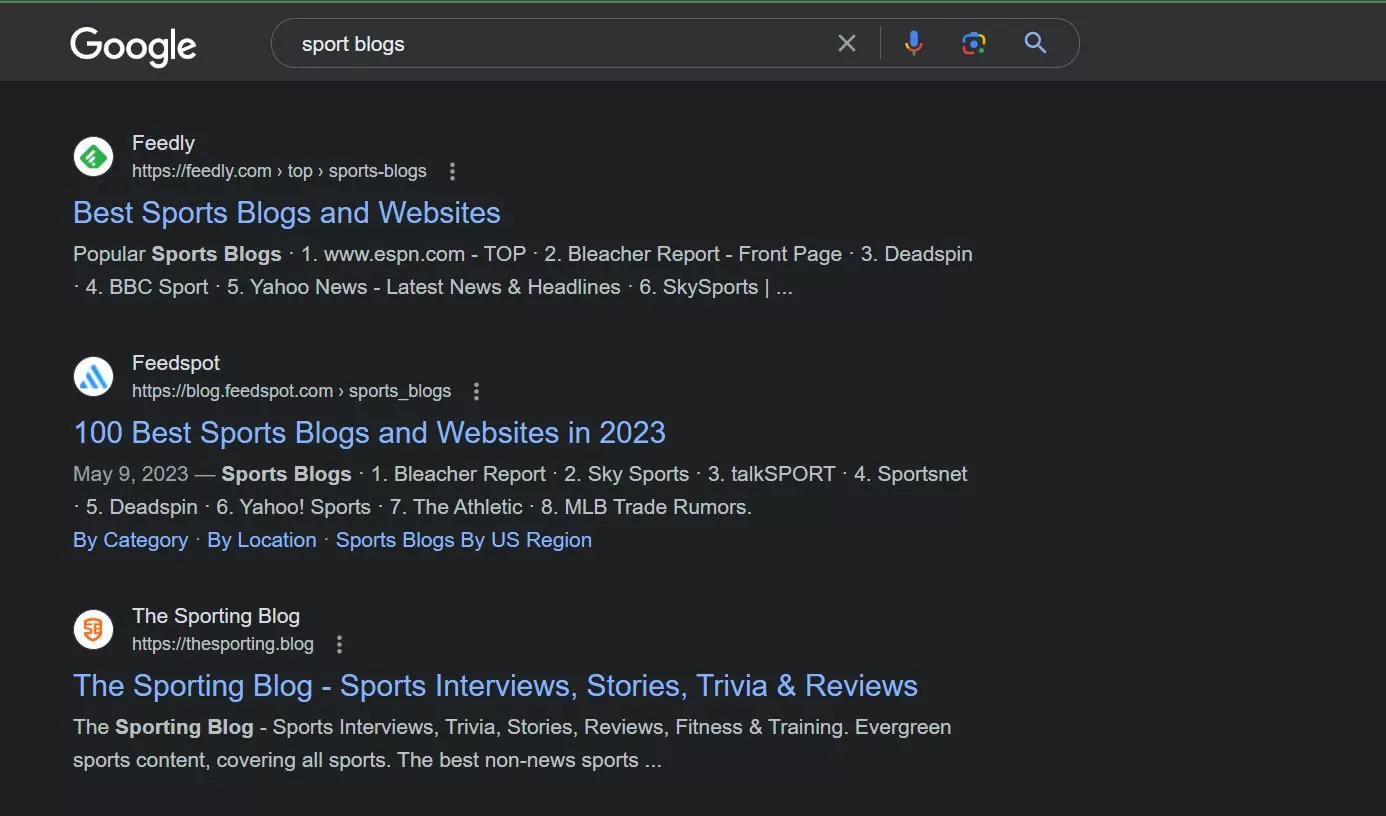Start a voice search with microphone

913,43
